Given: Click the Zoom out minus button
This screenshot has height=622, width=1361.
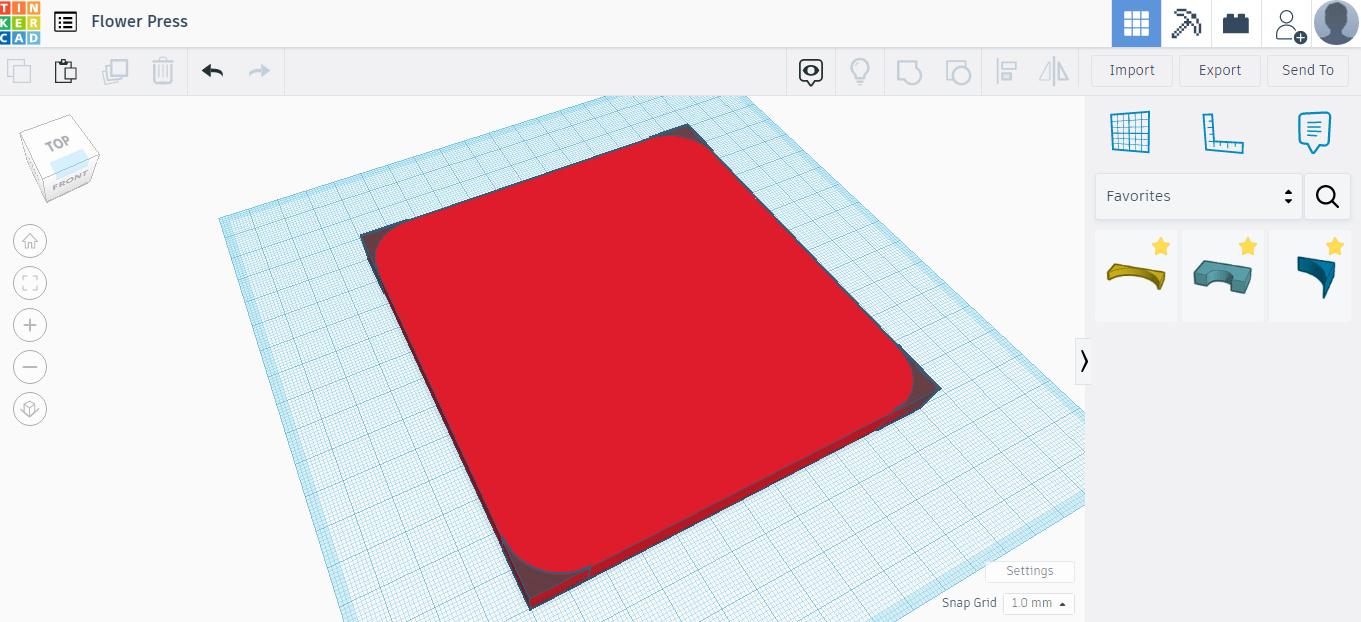Looking at the screenshot, I should click(30, 367).
